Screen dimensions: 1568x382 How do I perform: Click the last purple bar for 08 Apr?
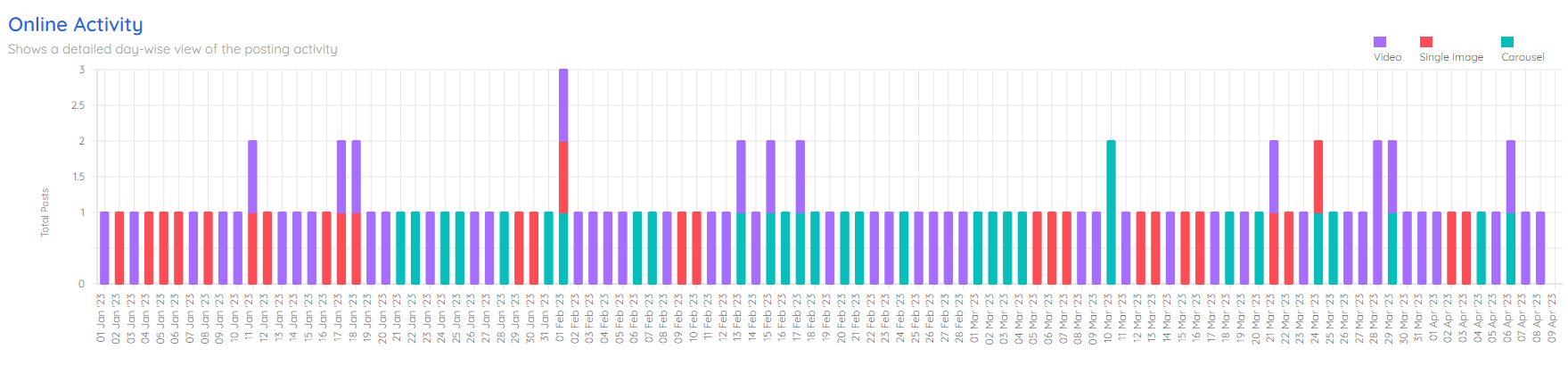coord(1540,248)
